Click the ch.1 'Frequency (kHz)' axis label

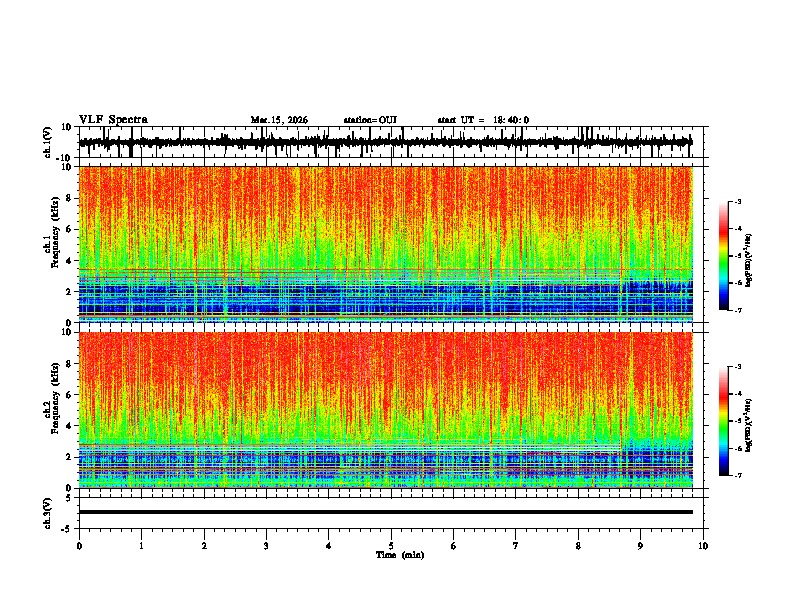coord(55,232)
